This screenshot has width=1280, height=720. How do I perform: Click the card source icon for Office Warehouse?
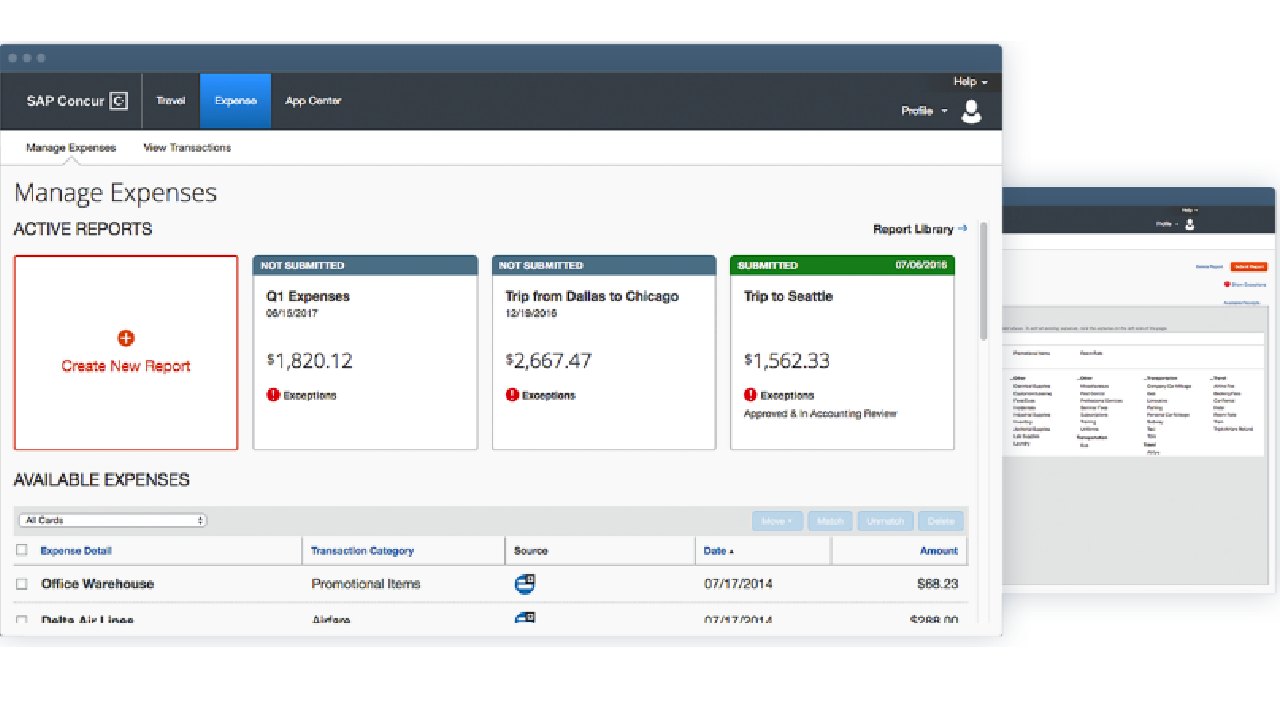(x=524, y=584)
